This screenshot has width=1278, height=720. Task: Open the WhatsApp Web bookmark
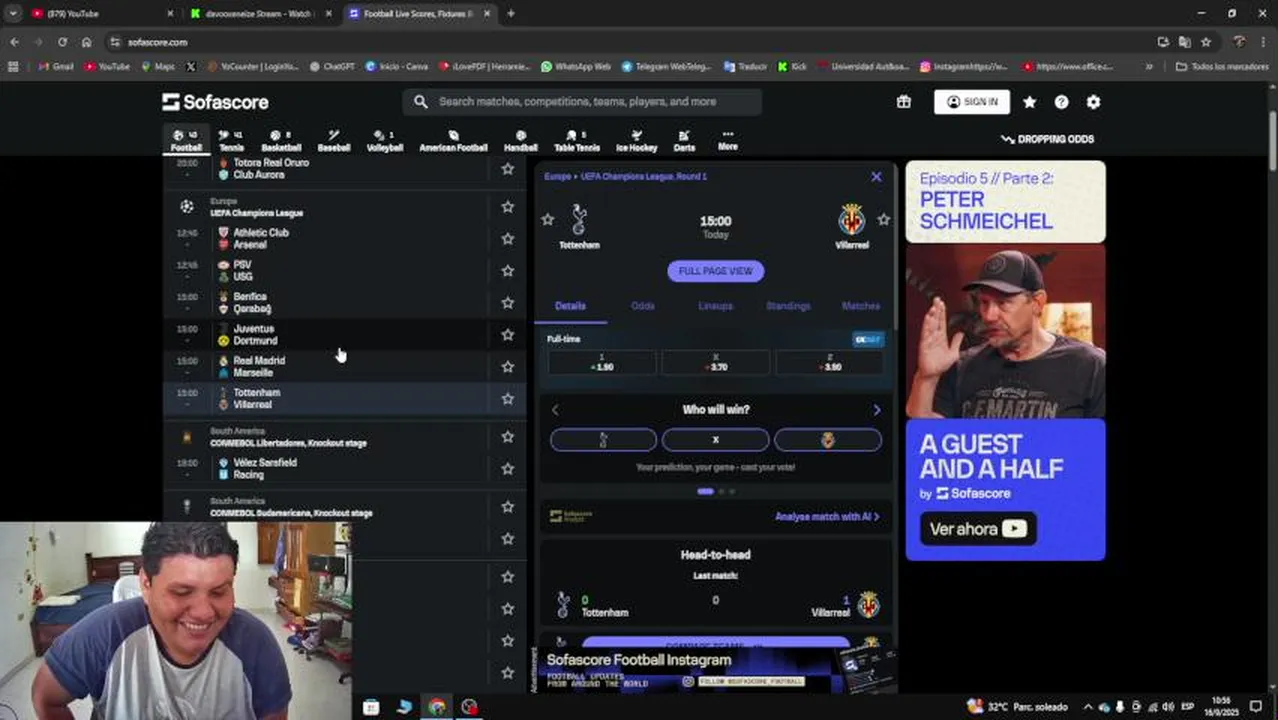point(576,66)
